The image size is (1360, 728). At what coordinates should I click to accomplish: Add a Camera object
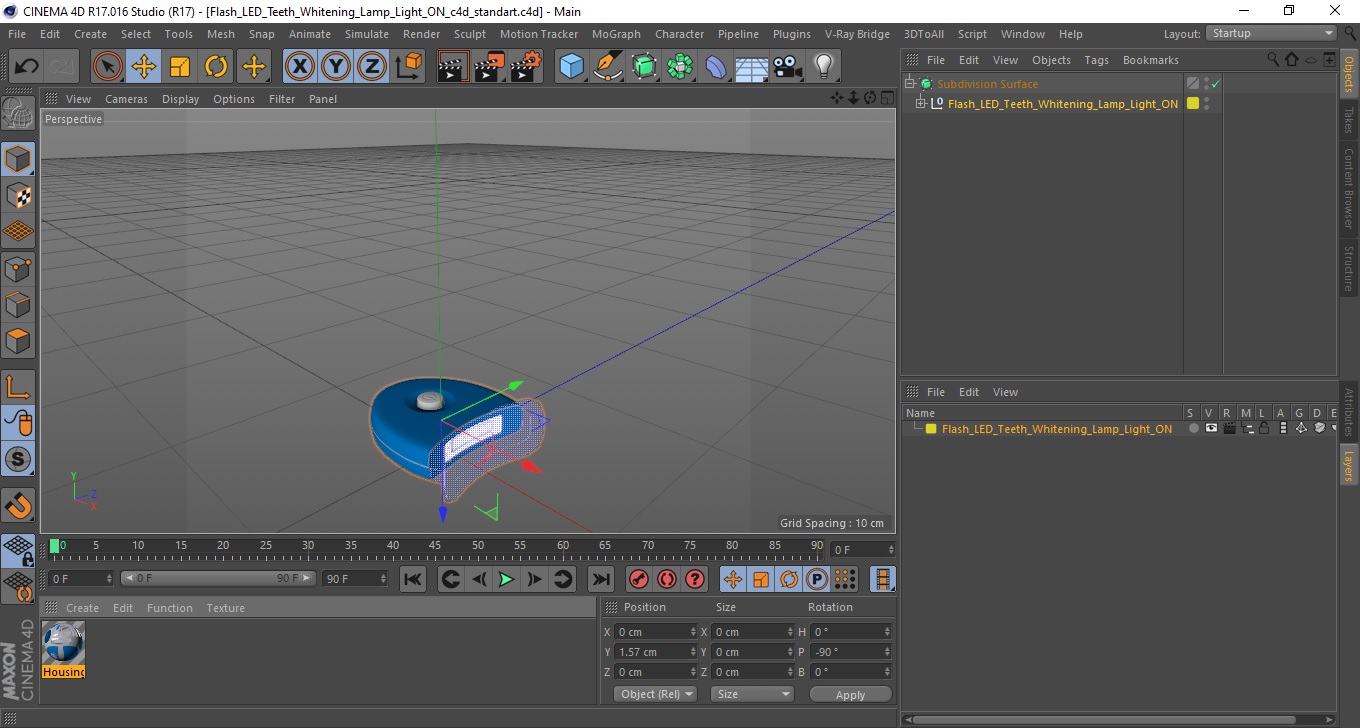788,67
